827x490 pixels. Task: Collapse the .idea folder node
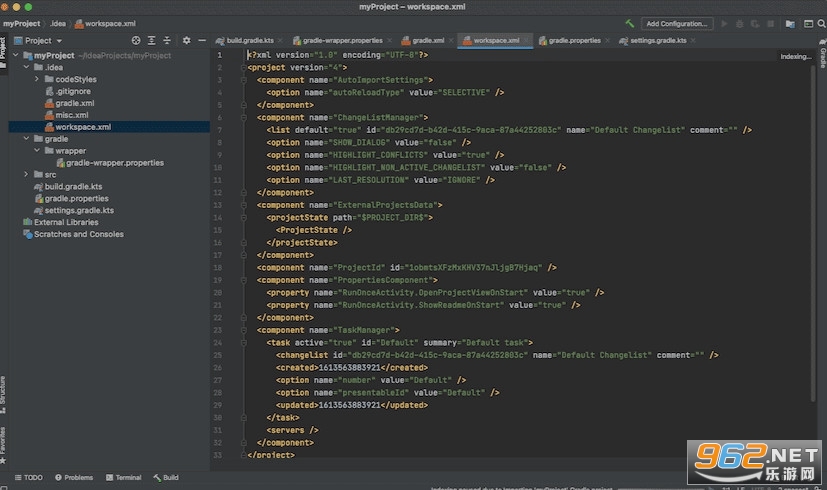[26, 67]
